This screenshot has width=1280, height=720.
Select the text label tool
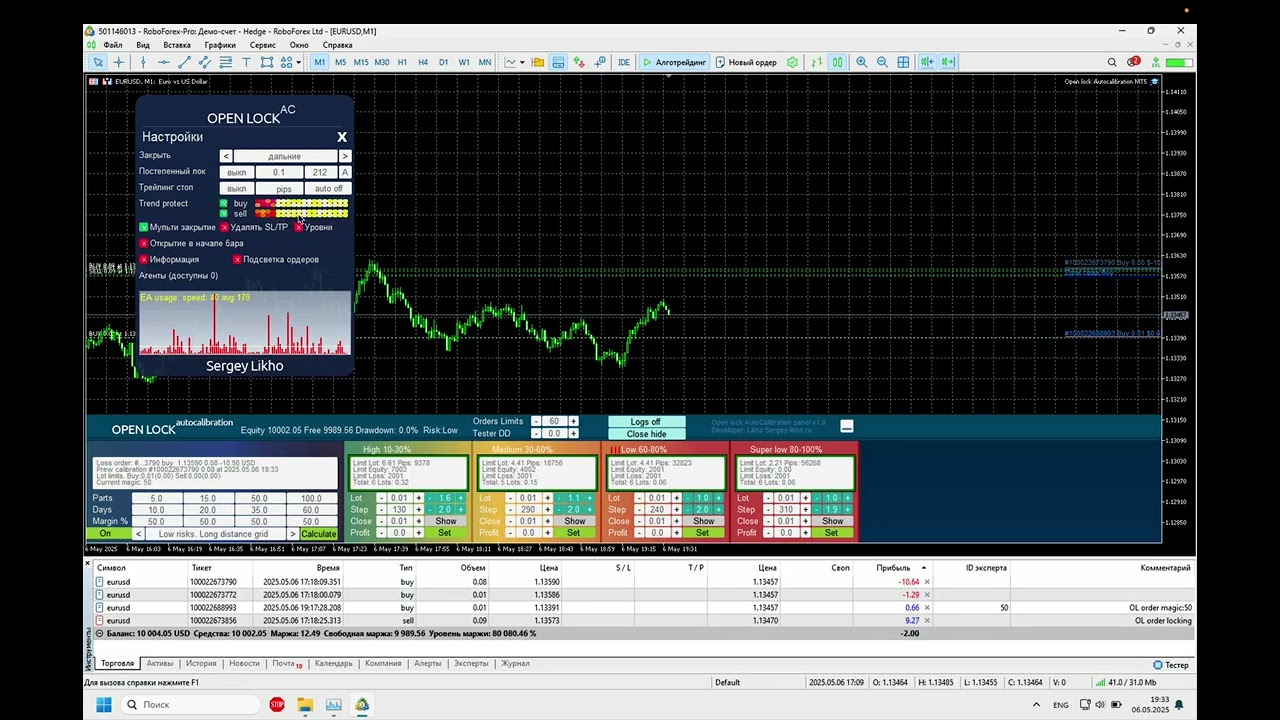pos(246,62)
